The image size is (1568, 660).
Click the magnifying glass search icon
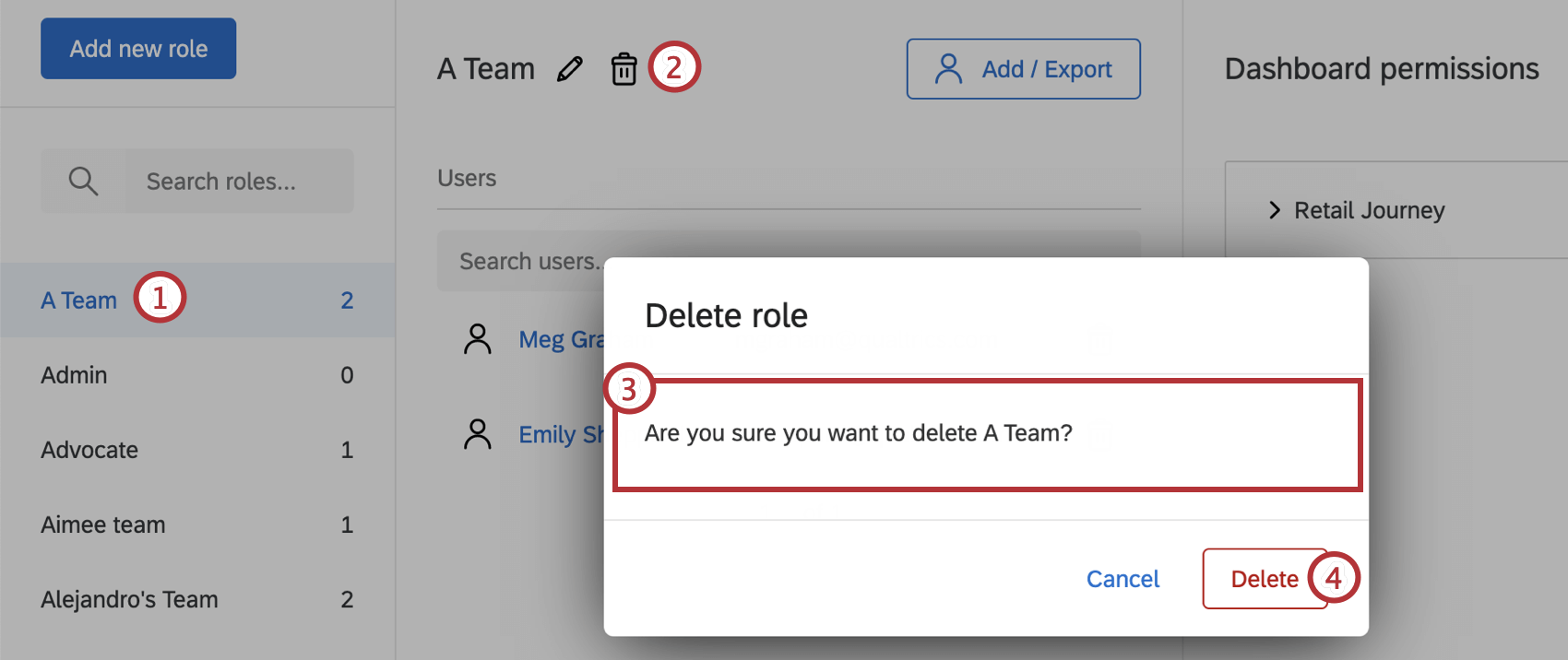[83, 181]
